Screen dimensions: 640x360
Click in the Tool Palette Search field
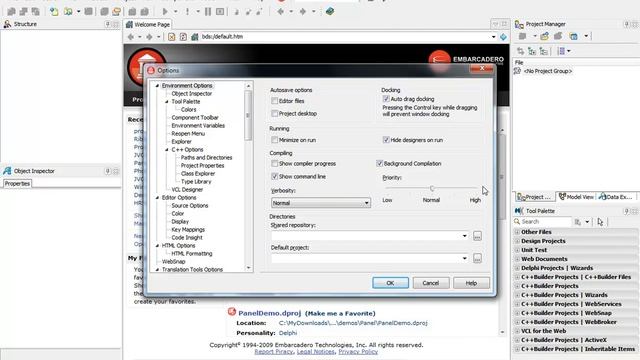[543, 222]
